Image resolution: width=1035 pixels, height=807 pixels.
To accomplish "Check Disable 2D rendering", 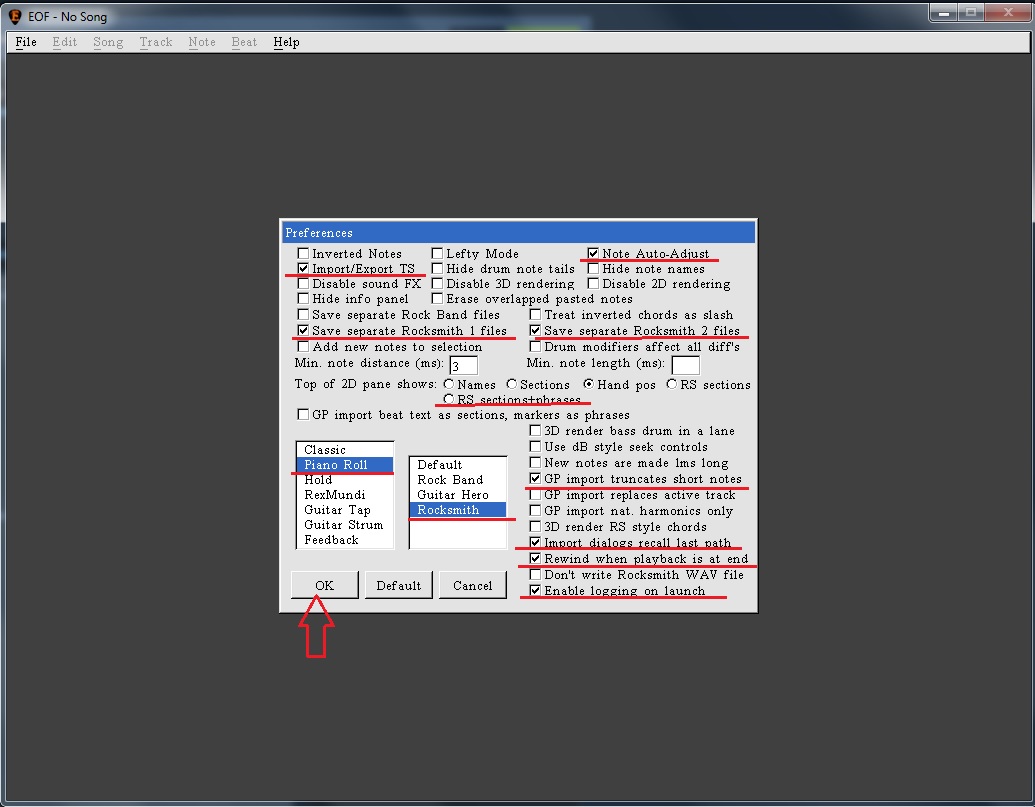I will pos(593,284).
